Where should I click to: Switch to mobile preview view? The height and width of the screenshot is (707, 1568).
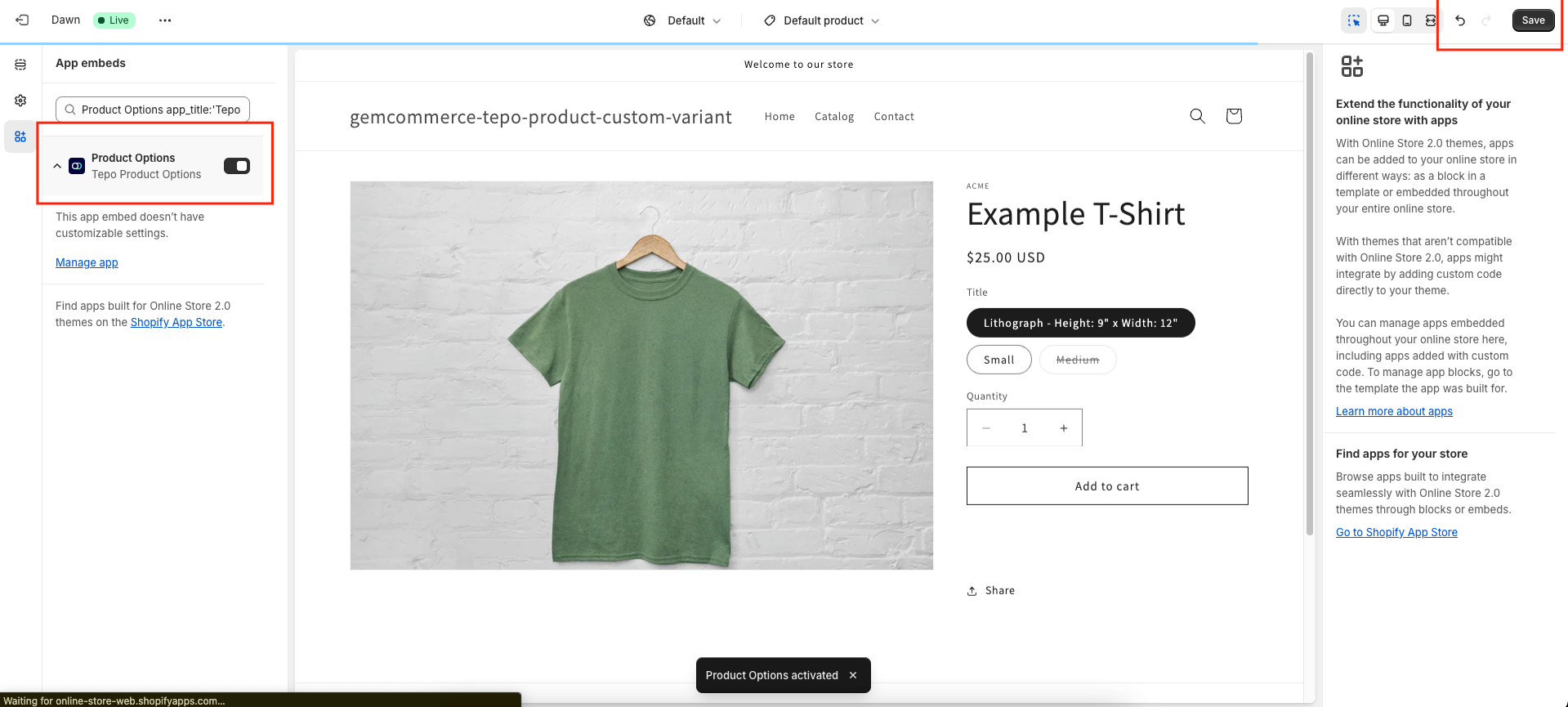[1407, 20]
